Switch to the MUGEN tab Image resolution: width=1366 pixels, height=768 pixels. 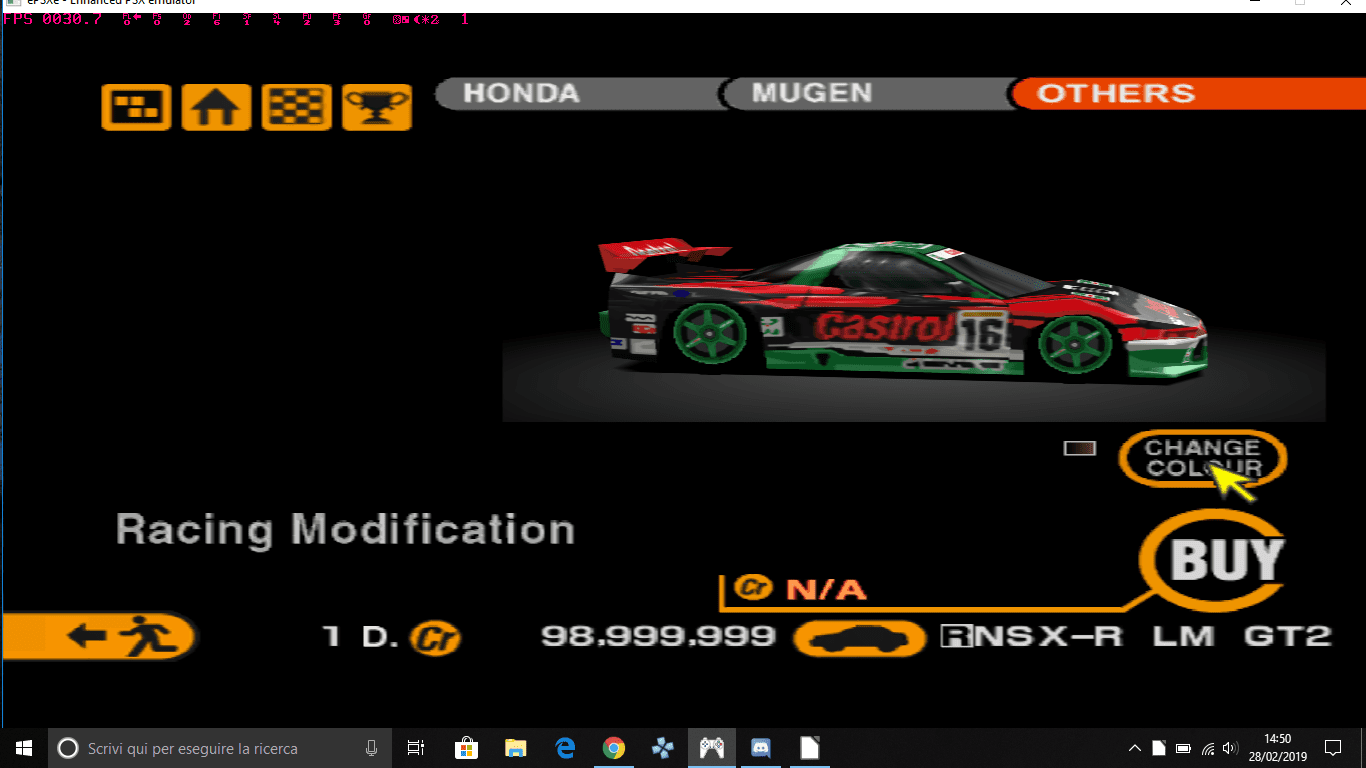[x=866, y=94]
